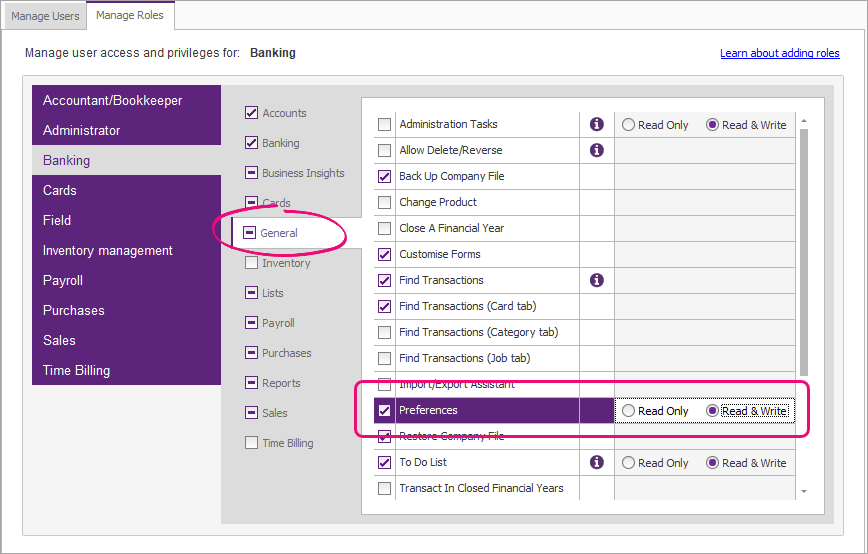Screen dimensions: 868x554
Task: Select the Inventory management role
Action: click(x=126, y=250)
